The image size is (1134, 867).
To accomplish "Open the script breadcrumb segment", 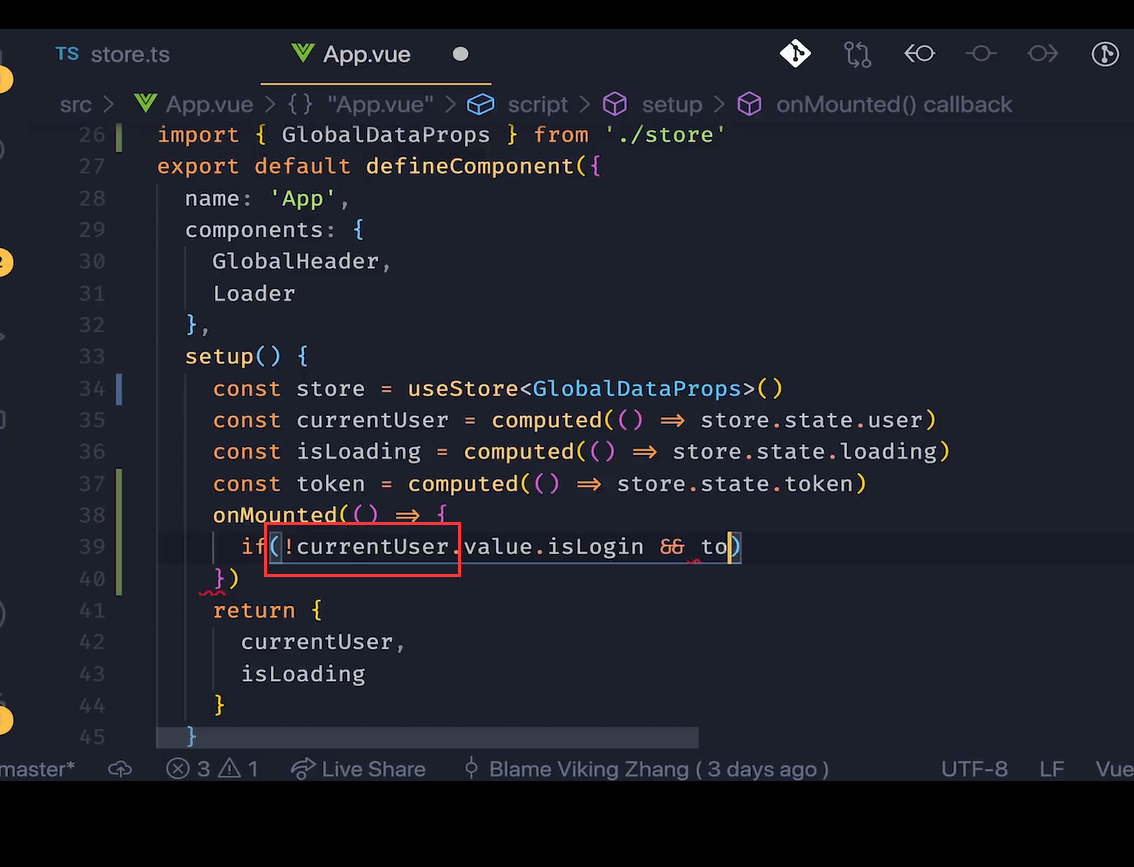I will point(537,104).
